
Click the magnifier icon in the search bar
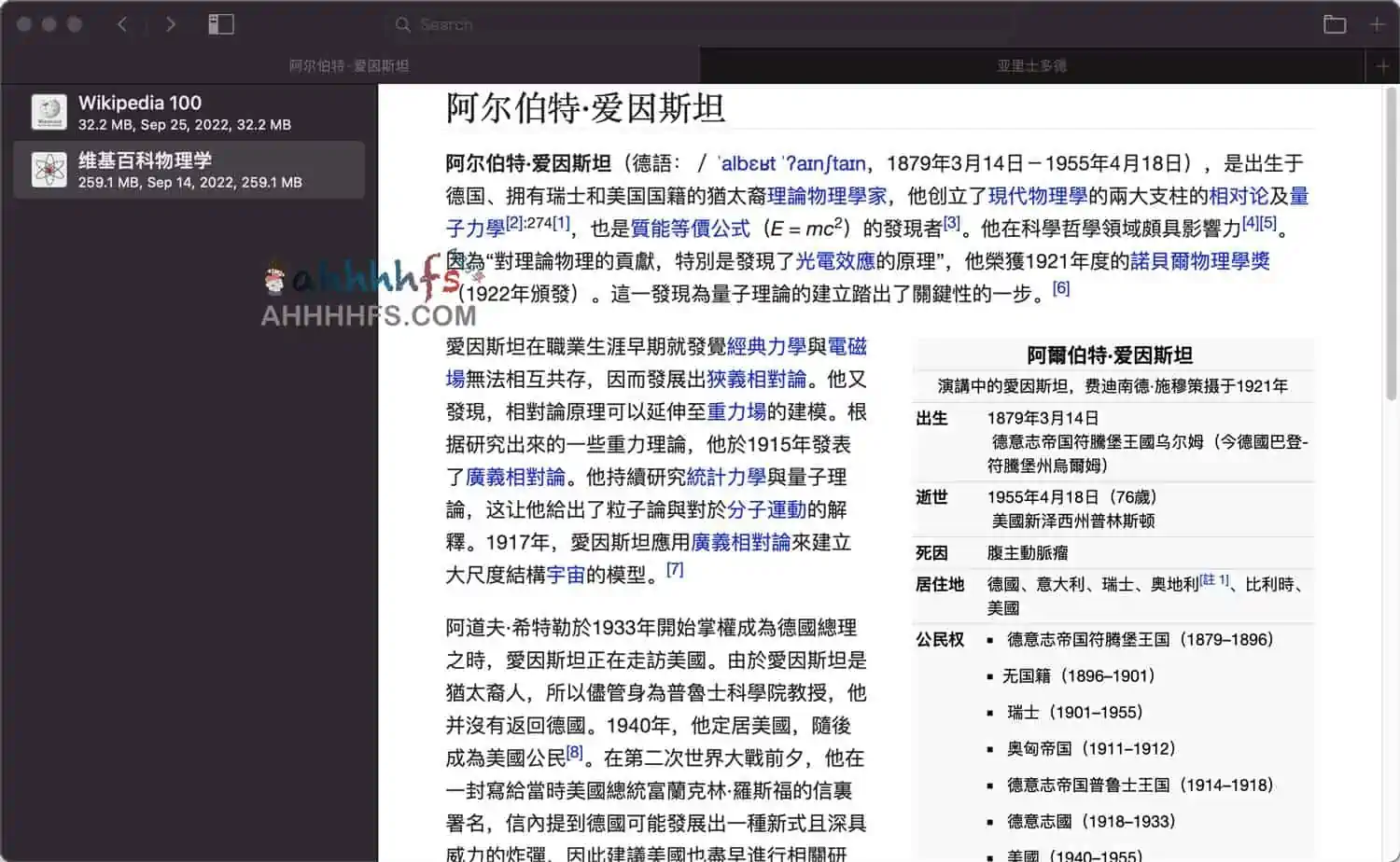click(402, 24)
